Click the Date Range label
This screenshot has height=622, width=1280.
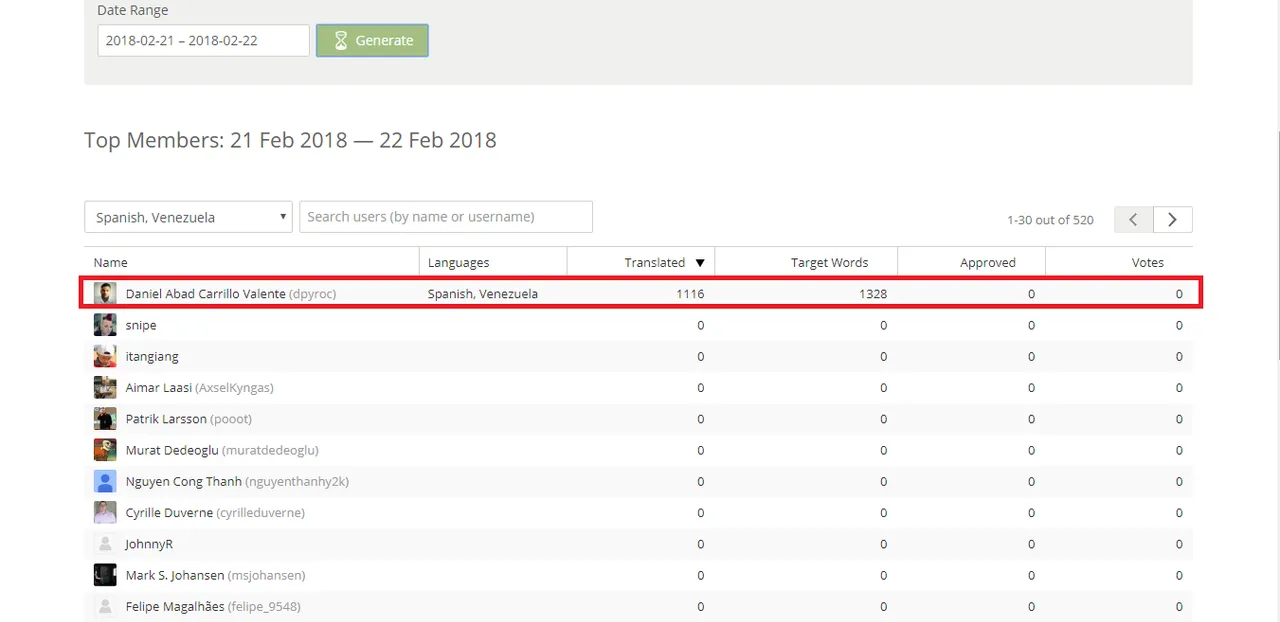click(132, 10)
